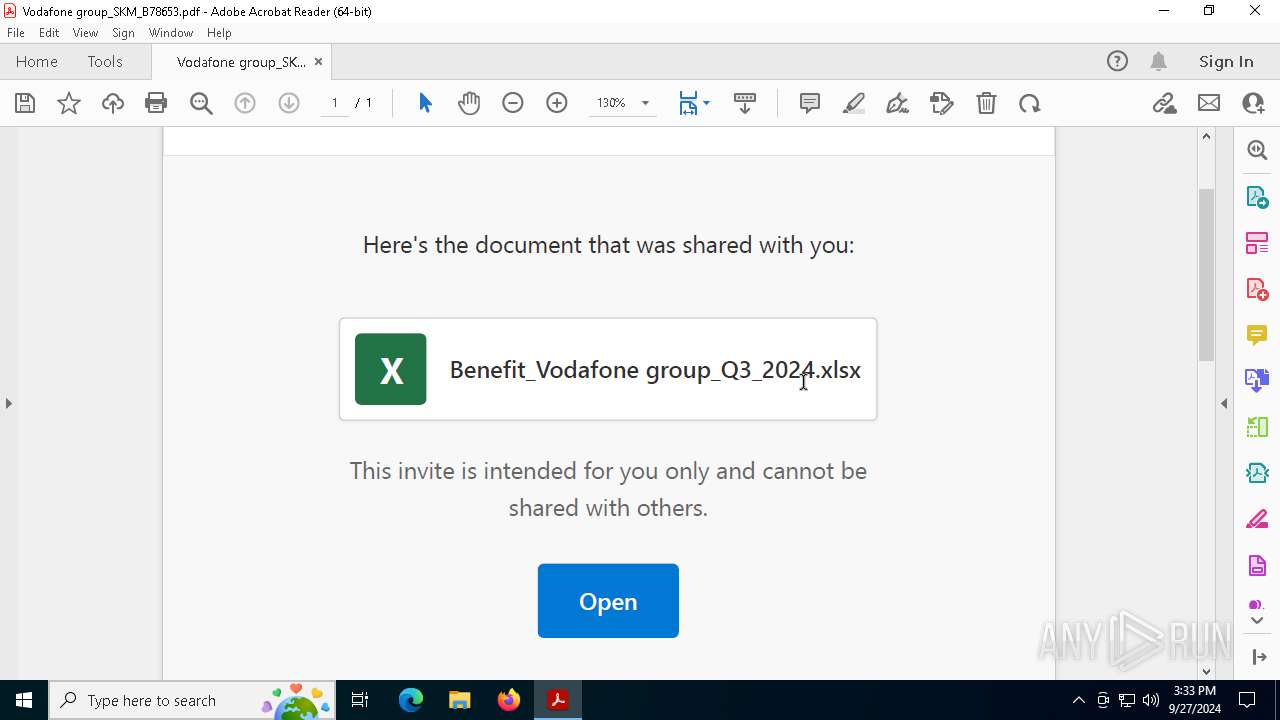Share a link to the file
1280x720 pixels.
pyautogui.click(x=1164, y=103)
